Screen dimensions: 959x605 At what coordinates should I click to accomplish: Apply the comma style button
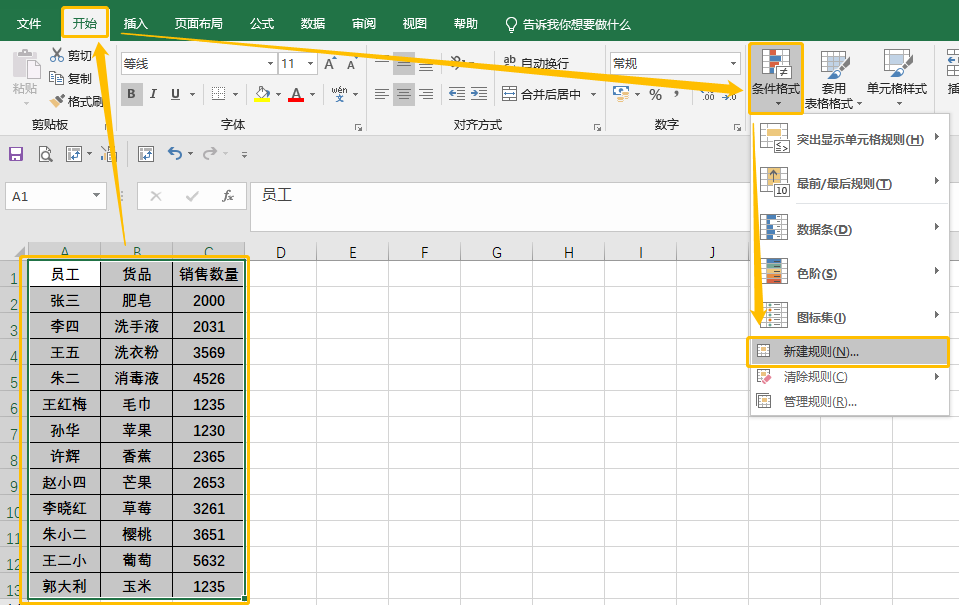point(677,94)
